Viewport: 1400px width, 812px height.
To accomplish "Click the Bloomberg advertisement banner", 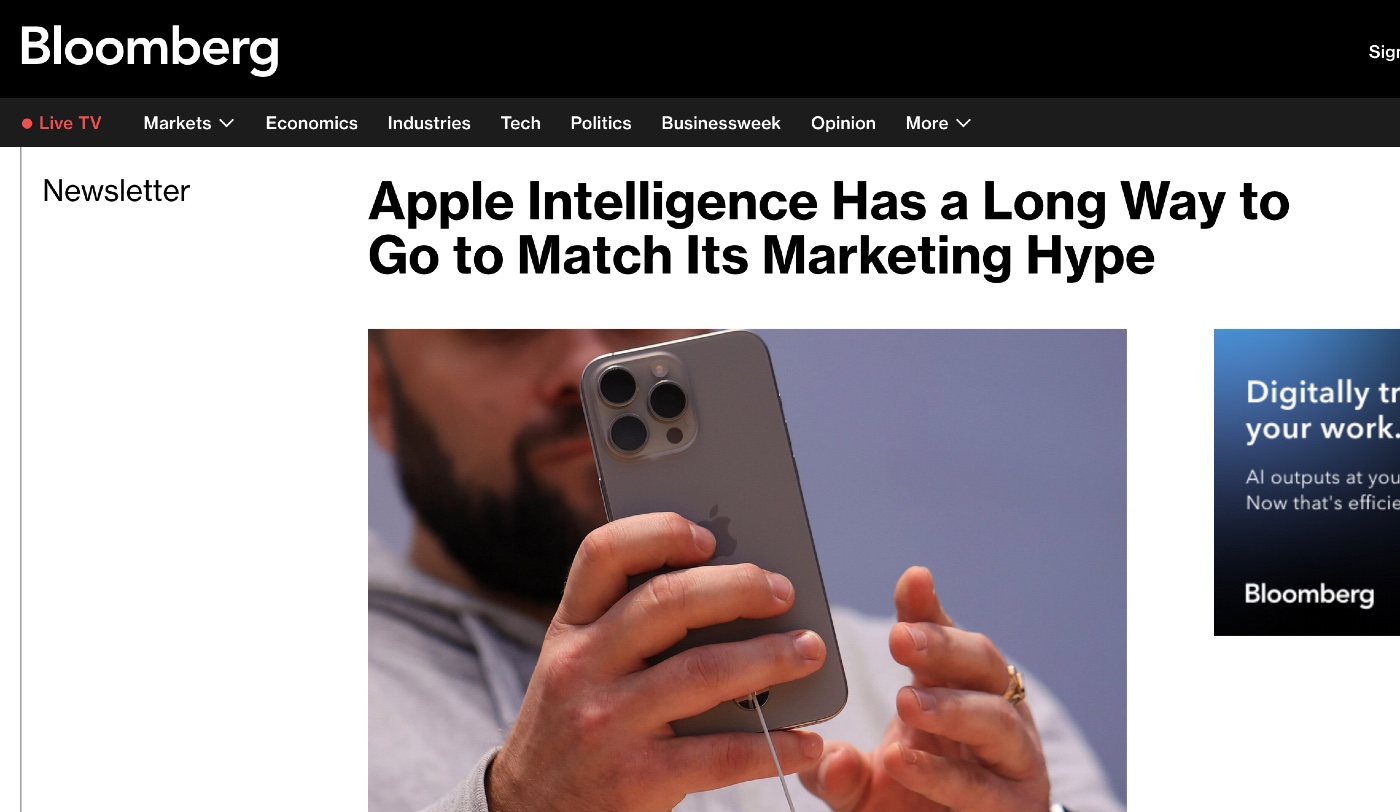I will point(1307,482).
